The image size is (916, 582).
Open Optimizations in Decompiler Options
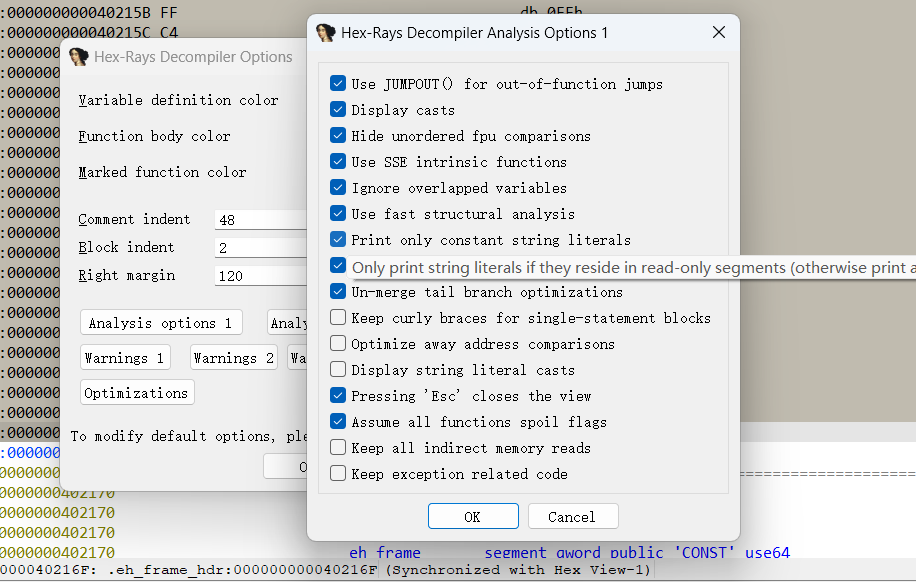(x=137, y=393)
